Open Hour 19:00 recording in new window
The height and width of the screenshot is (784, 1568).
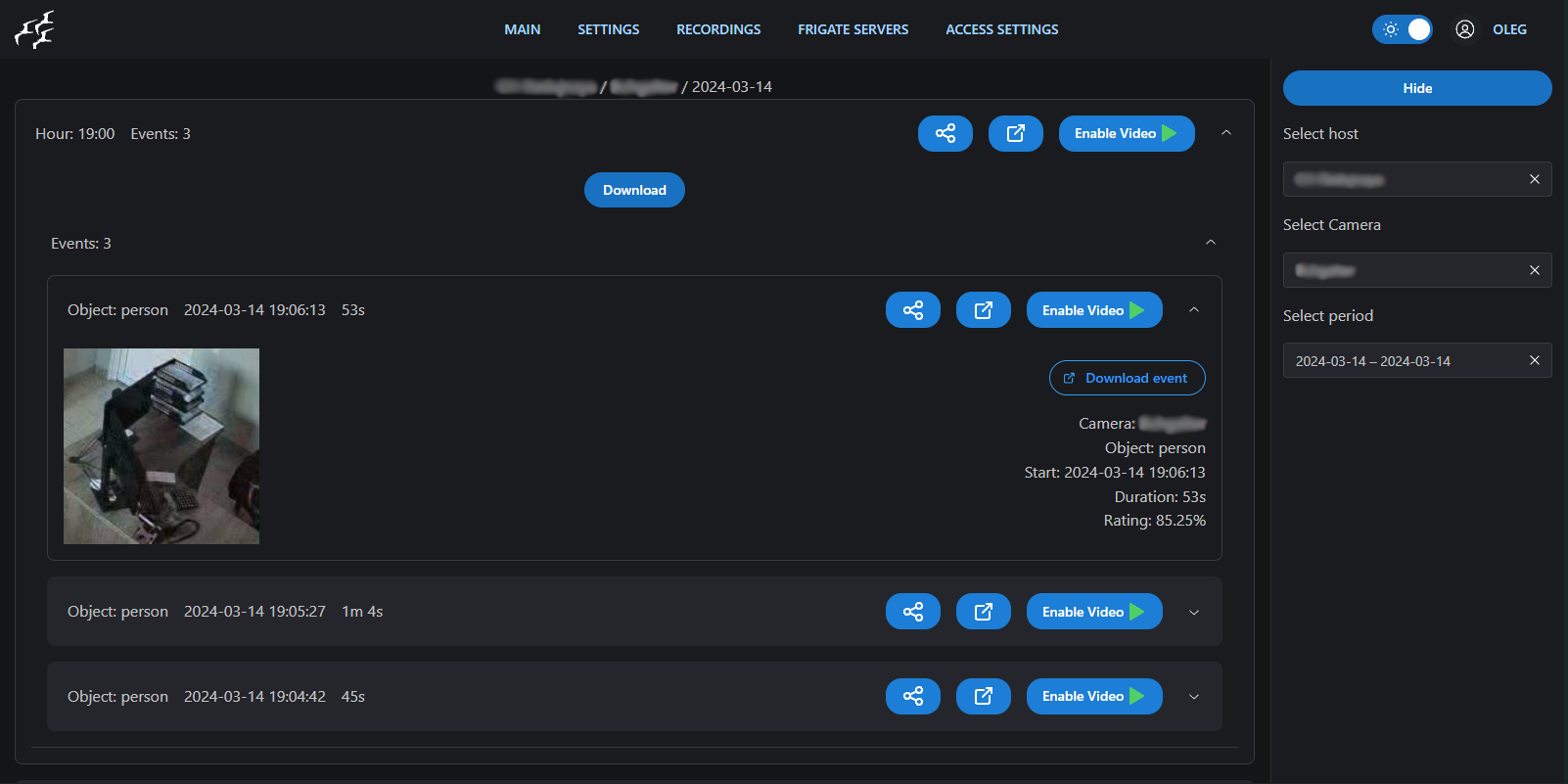pos(1015,133)
